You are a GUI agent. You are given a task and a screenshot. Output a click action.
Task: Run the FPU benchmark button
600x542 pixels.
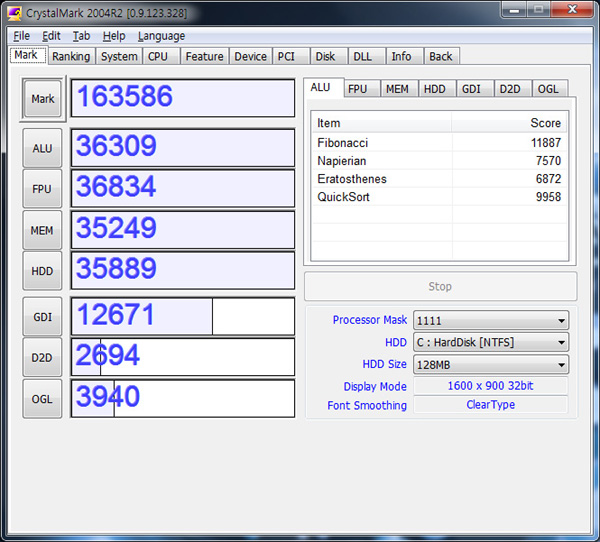pyautogui.click(x=42, y=189)
